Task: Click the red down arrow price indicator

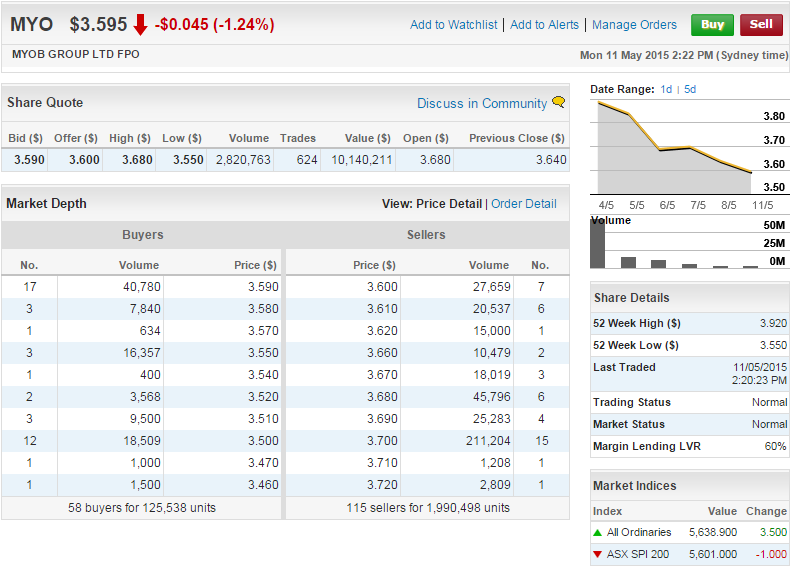Action: [140, 24]
